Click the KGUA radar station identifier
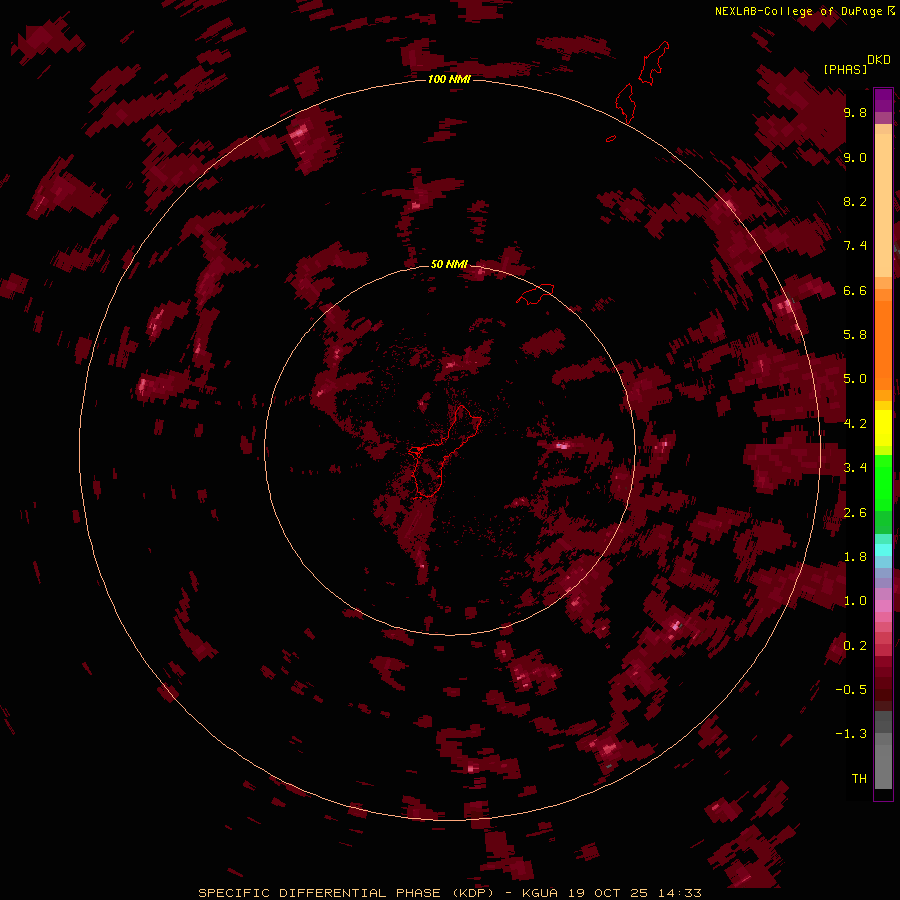Image resolution: width=900 pixels, height=900 pixels. pos(541,893)
